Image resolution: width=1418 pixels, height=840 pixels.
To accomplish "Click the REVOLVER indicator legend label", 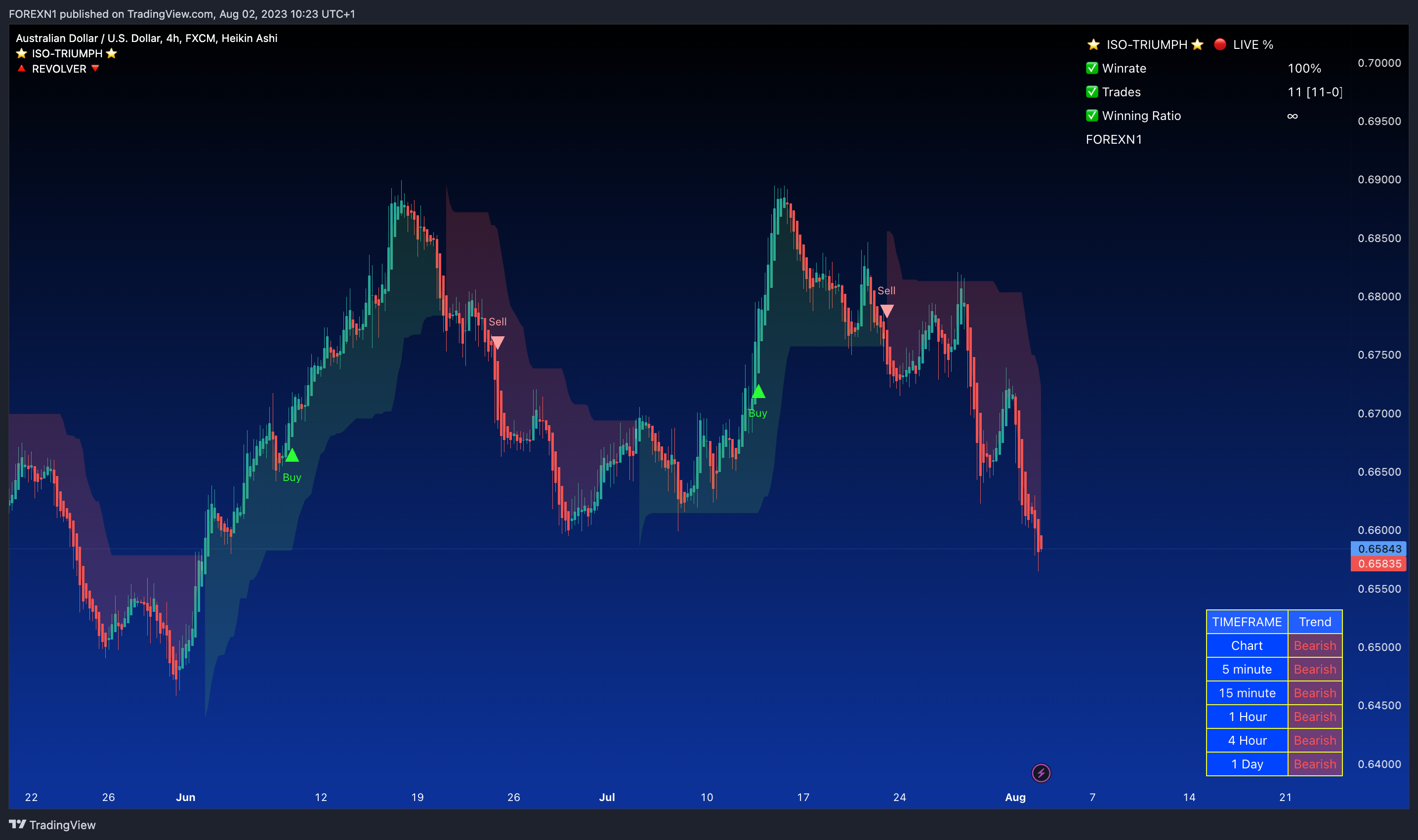I will coord(59,69).
